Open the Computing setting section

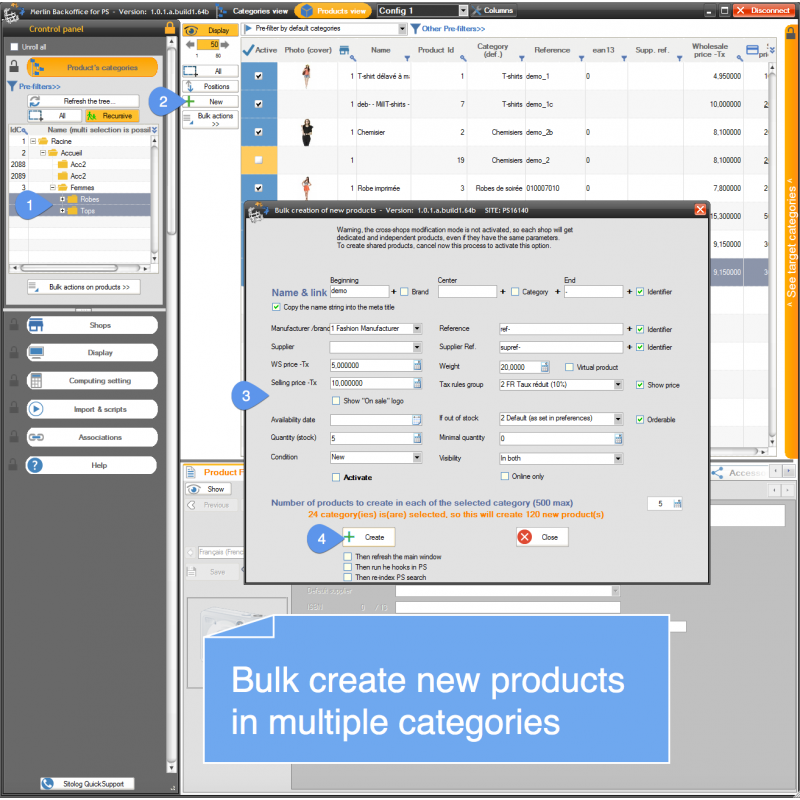click(x=91, y=381)
